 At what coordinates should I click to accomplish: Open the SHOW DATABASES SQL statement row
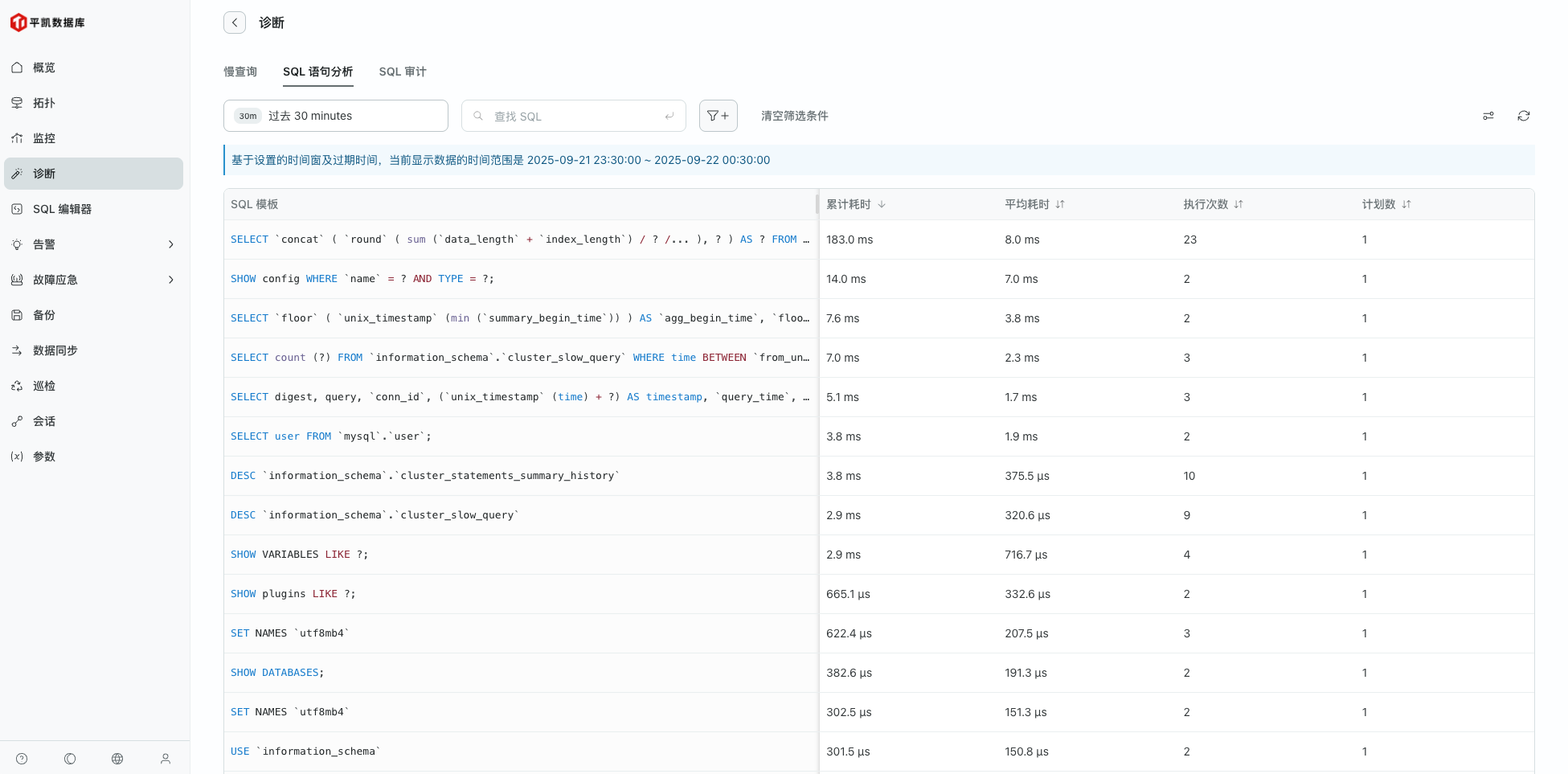(277, 673)
